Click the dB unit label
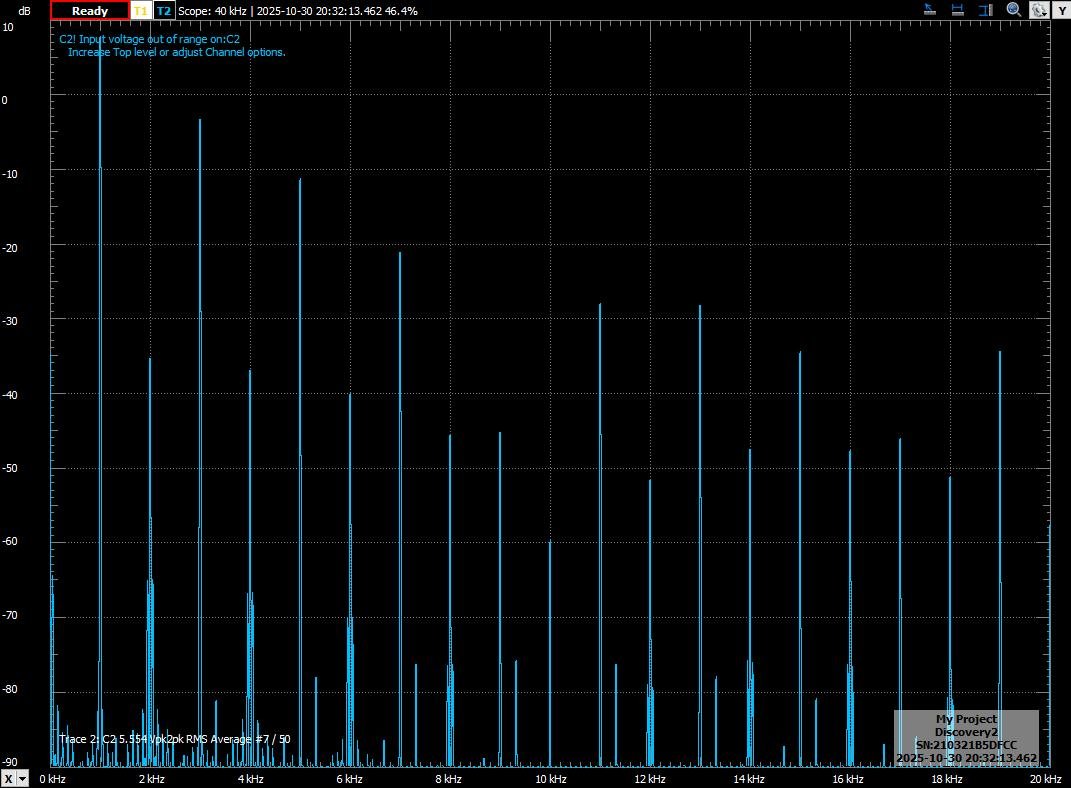The width and height of the screenshot is (1071, 788). coord(24,10)
